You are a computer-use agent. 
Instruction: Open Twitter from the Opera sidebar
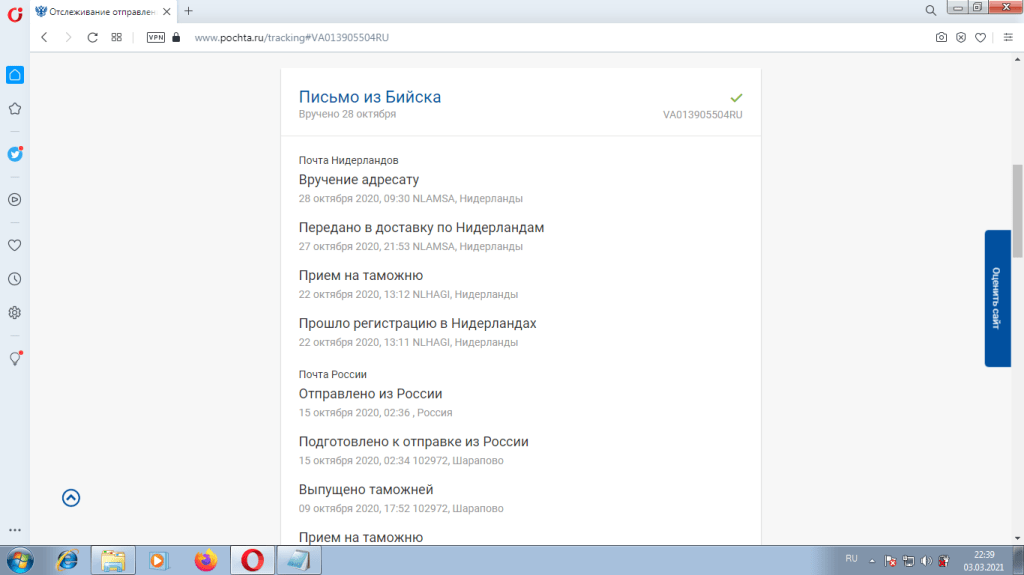15,154
